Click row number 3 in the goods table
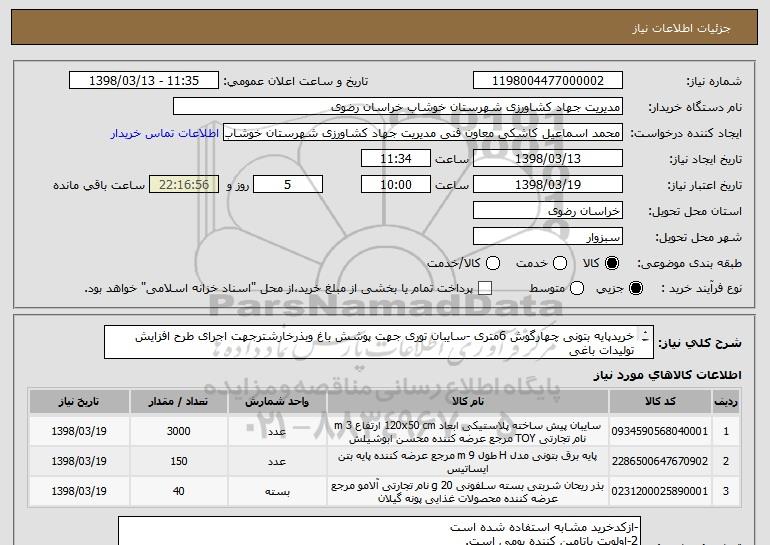 click(x=726, y=491)
